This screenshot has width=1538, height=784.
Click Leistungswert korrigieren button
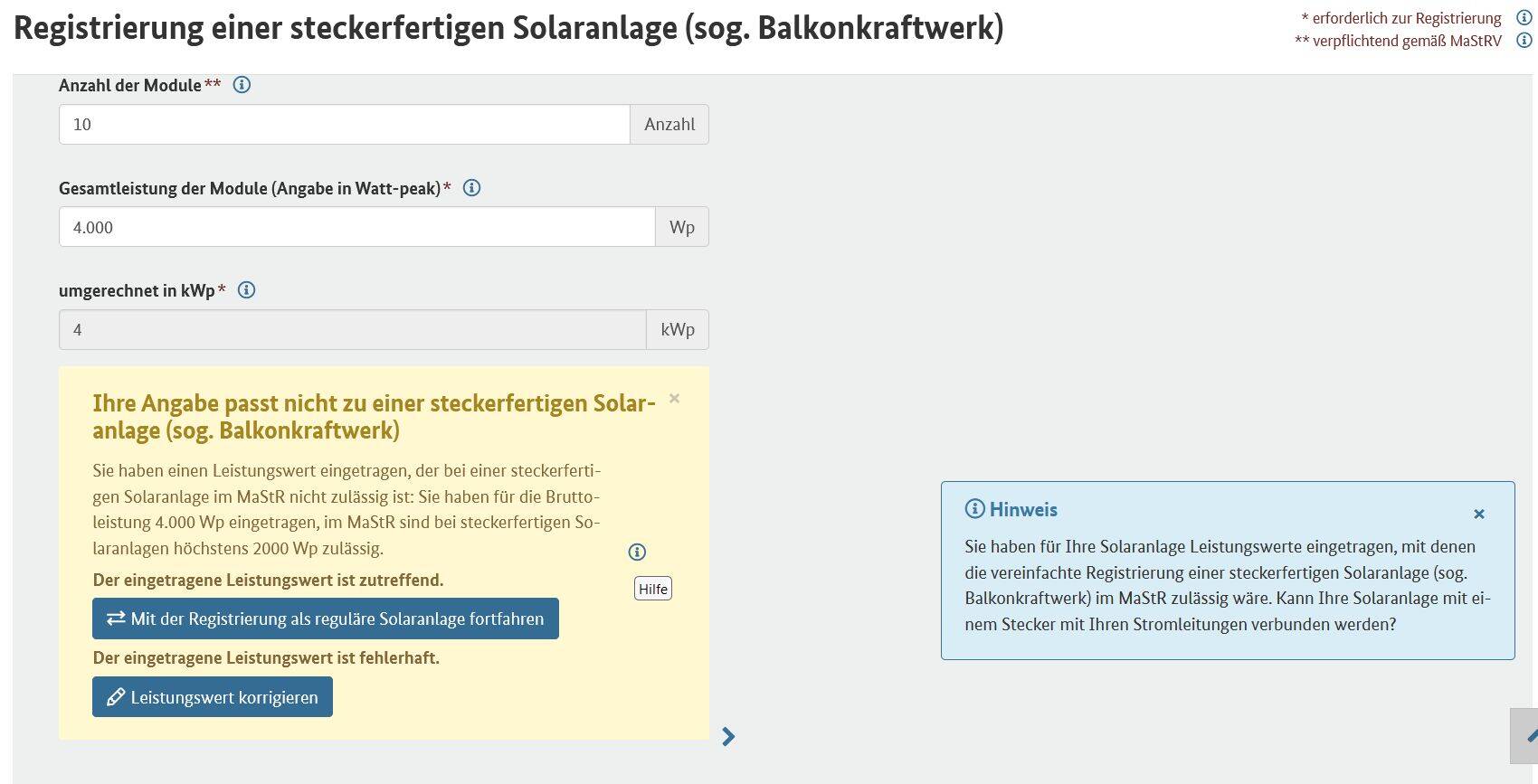tap(213, 697)
